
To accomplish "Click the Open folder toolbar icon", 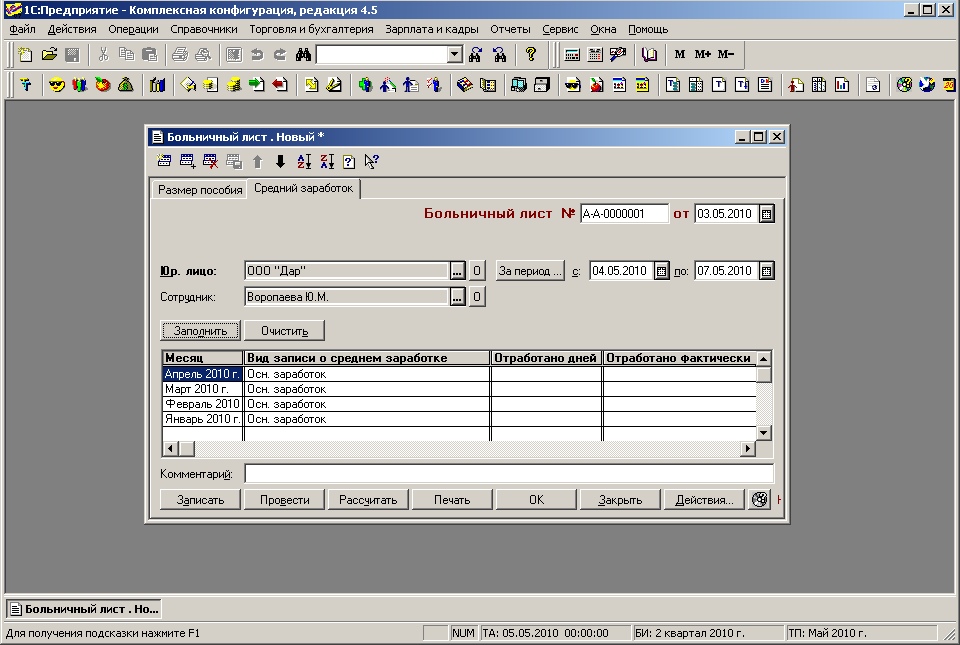I will point(50,54).
